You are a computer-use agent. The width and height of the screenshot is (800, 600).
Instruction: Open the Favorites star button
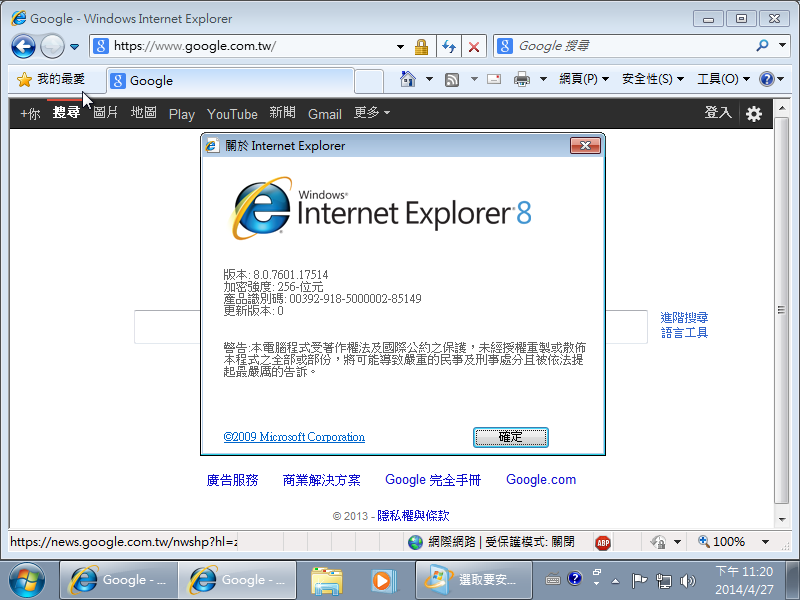click(x=51, y=79)
